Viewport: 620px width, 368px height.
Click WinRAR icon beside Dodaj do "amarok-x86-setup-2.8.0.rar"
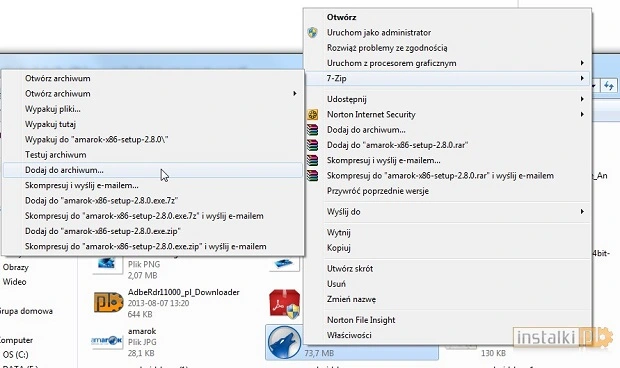(x=312, y=145)
